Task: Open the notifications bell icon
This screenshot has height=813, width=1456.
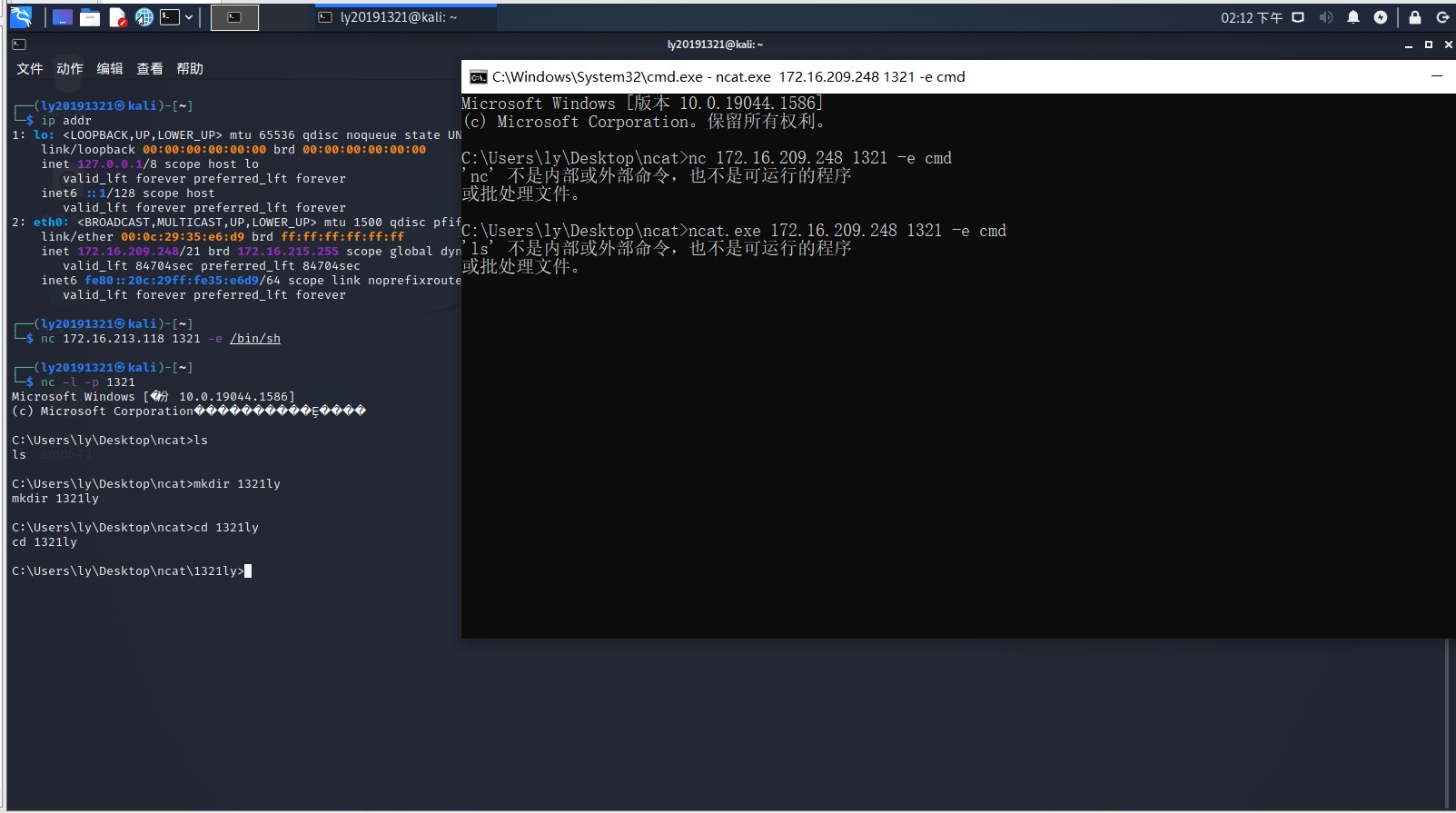Action: pos(1353,17)
